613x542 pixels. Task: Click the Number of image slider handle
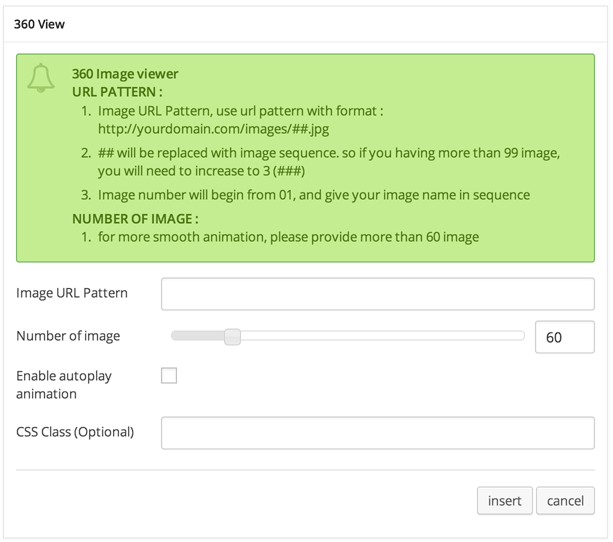pos(232,337)
